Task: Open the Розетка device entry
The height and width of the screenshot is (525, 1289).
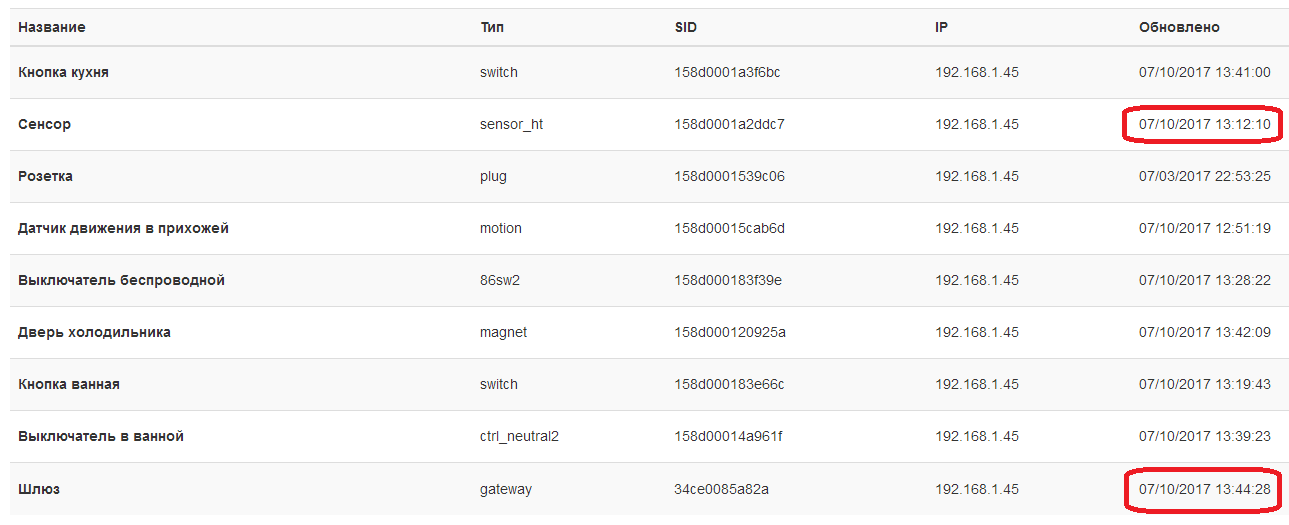Action: click(45, 176)
